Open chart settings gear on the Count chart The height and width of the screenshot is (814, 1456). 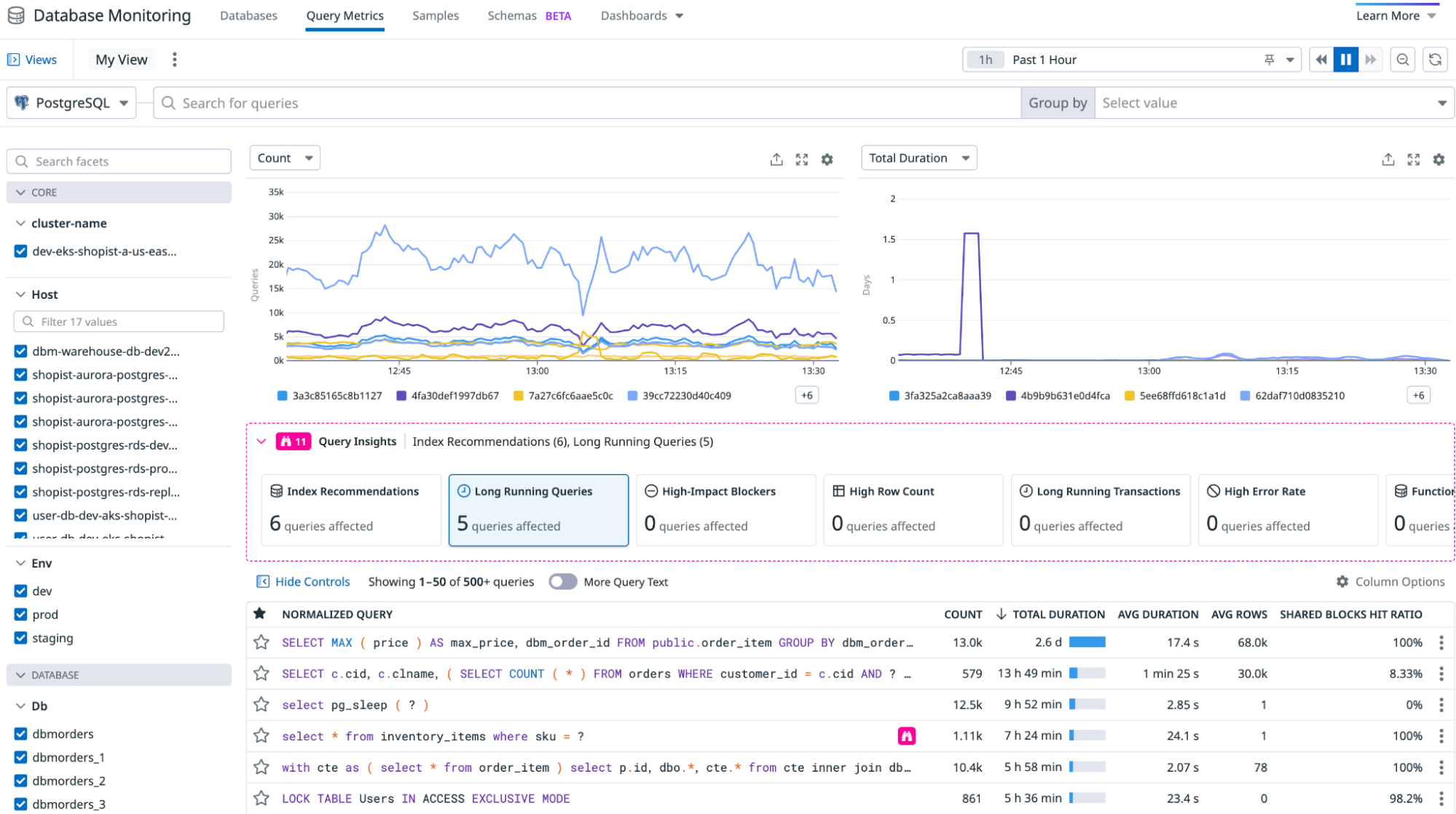pyautogui.click(x=827, y=159)
